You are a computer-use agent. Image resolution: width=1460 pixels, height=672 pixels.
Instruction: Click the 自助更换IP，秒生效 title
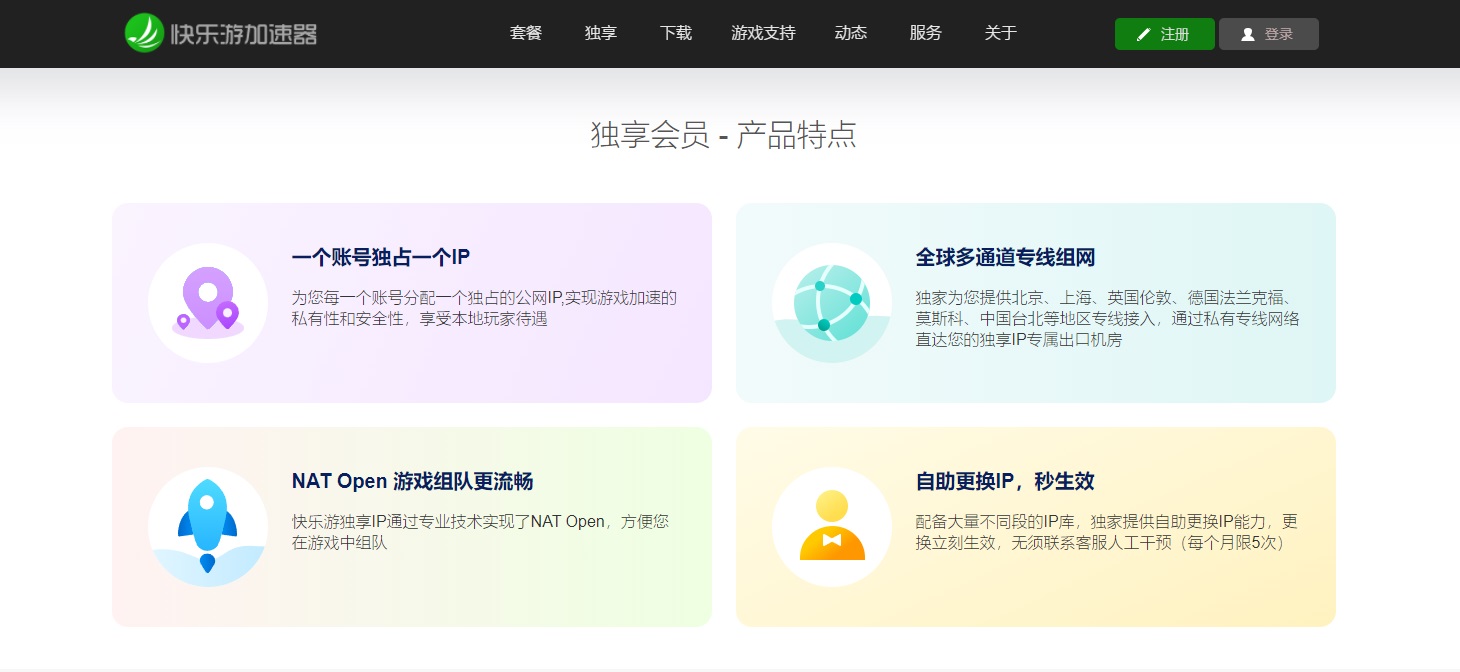point(1005,481)
